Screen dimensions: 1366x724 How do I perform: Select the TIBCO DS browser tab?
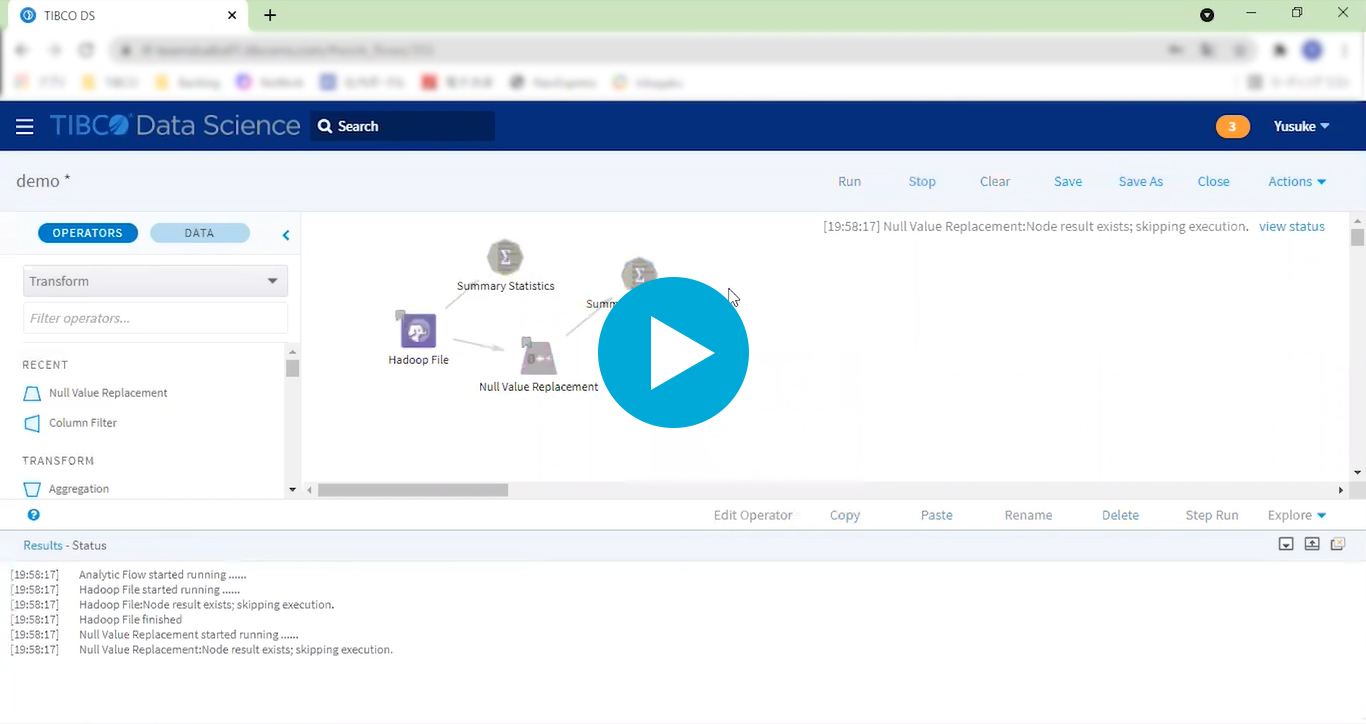point(130,15)
